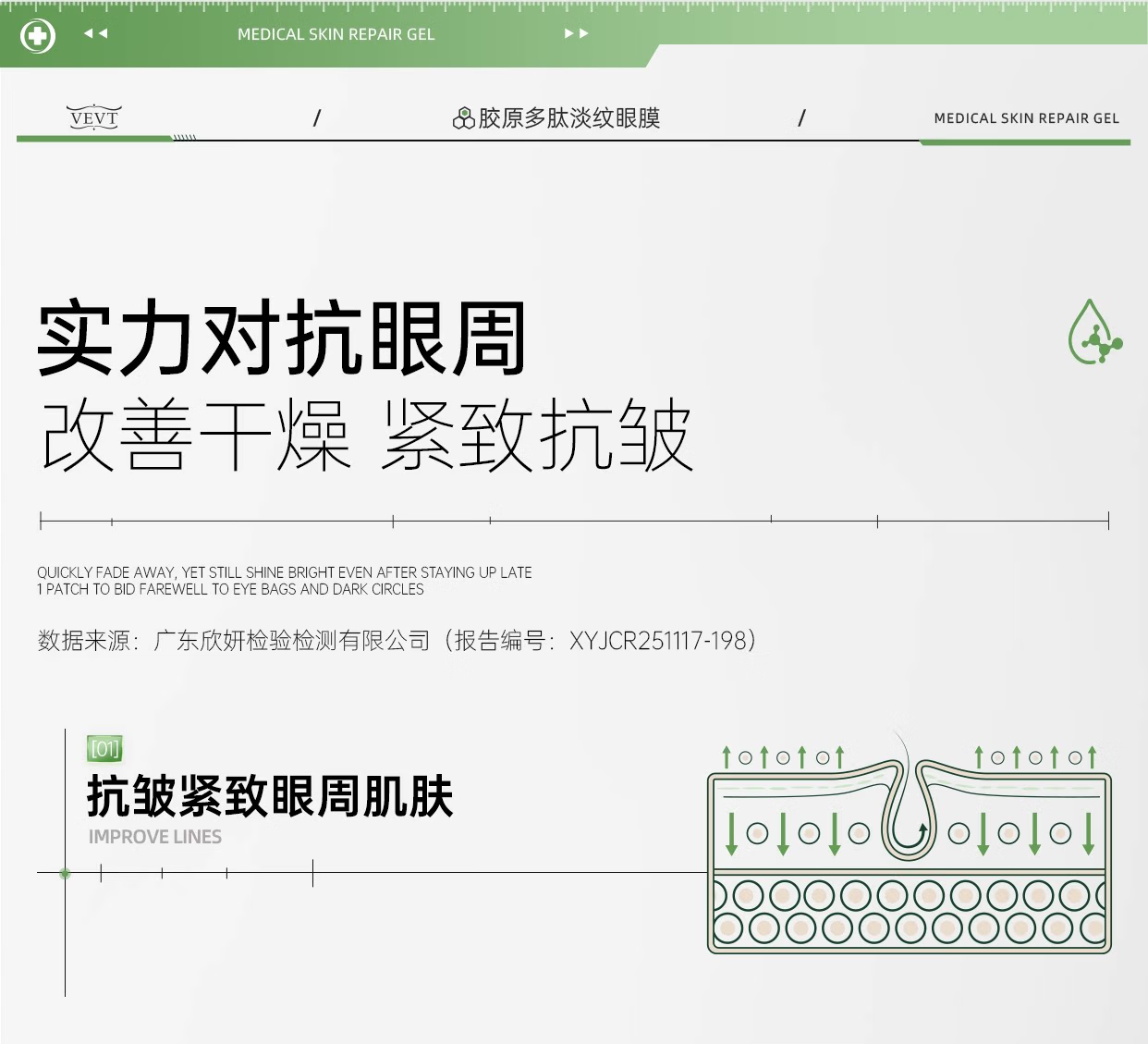Click the 实力对抗眼周 headline
Viewport: 1148px width, 1044px height.
pyautogui.click(x=282, y=338)
